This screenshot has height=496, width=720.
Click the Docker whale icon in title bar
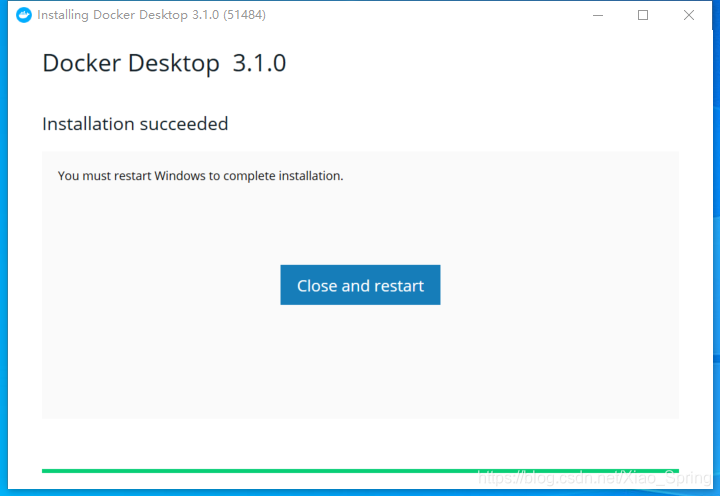click(x=24, y=15)
